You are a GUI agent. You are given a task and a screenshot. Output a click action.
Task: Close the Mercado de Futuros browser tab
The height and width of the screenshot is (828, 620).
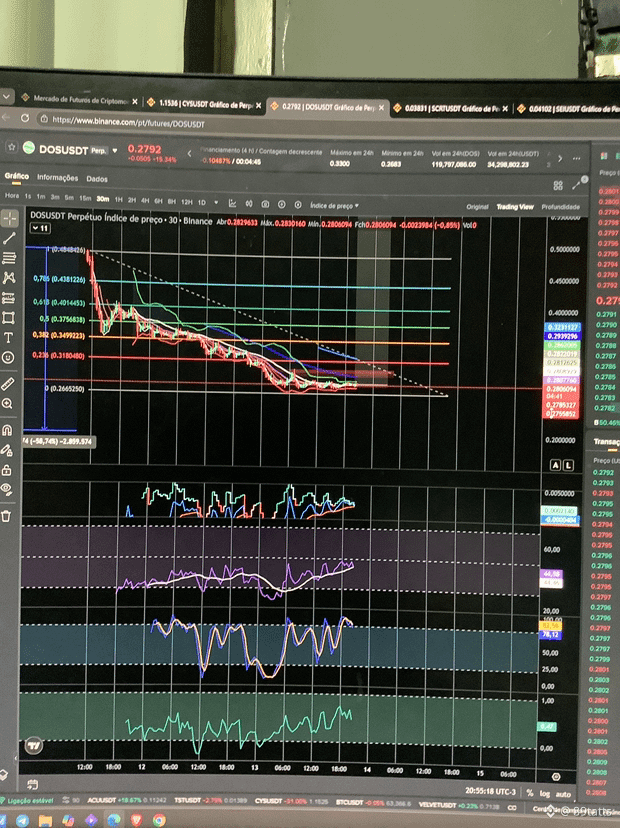point(135,101)
